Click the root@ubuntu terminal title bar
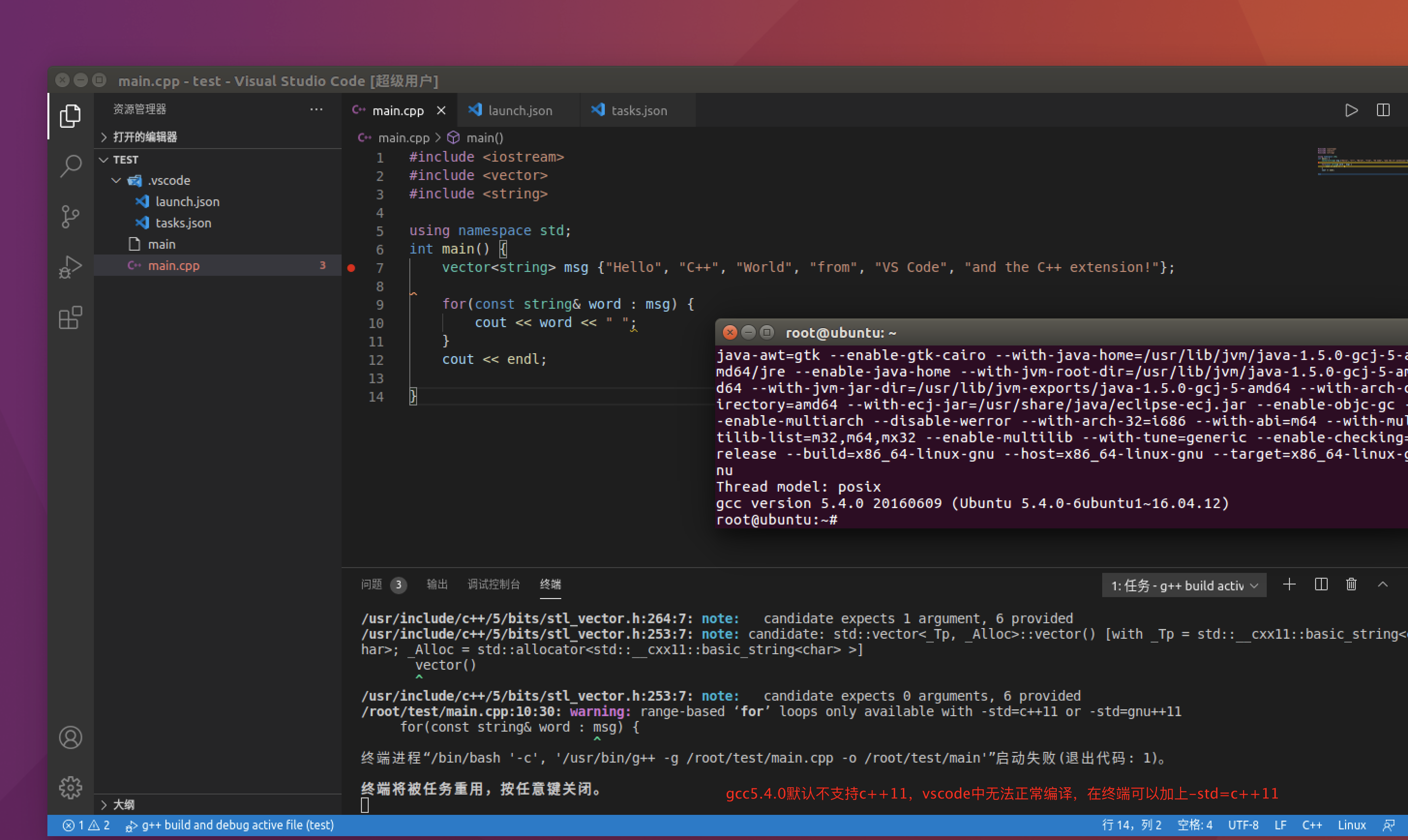 click(1062, 332)
